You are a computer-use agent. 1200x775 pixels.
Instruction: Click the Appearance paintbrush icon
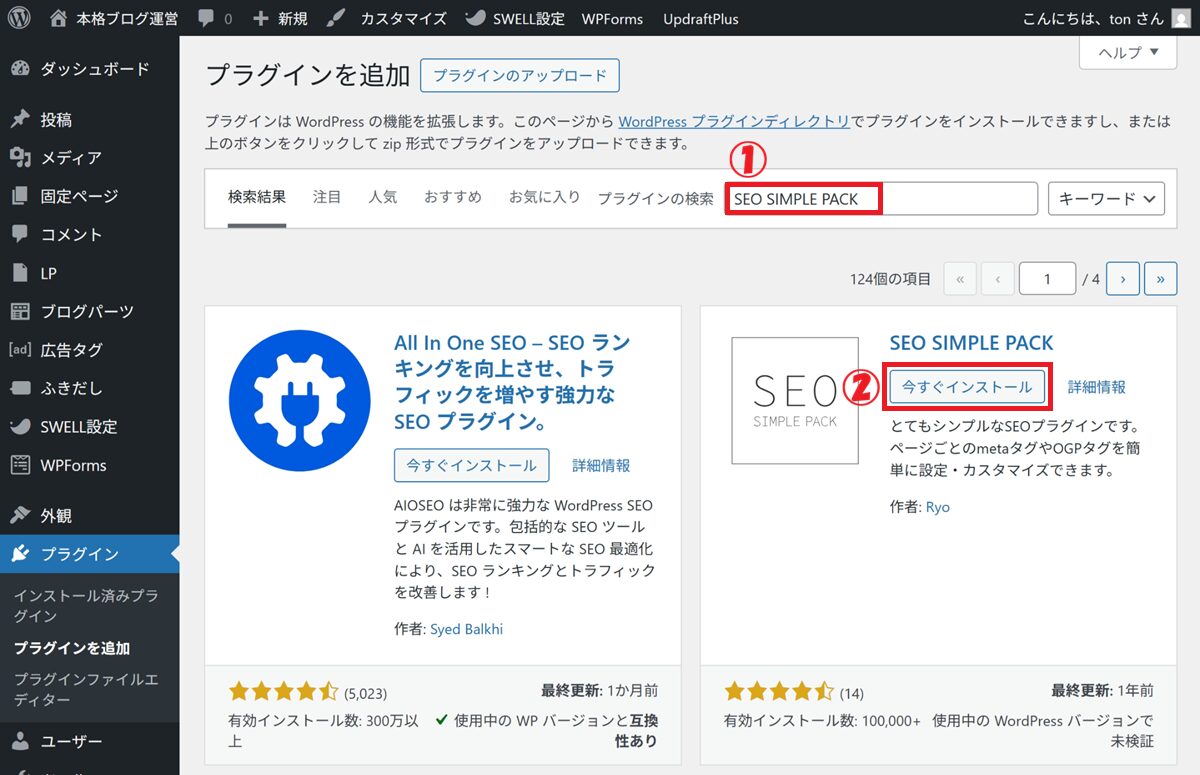pos(19,516)
